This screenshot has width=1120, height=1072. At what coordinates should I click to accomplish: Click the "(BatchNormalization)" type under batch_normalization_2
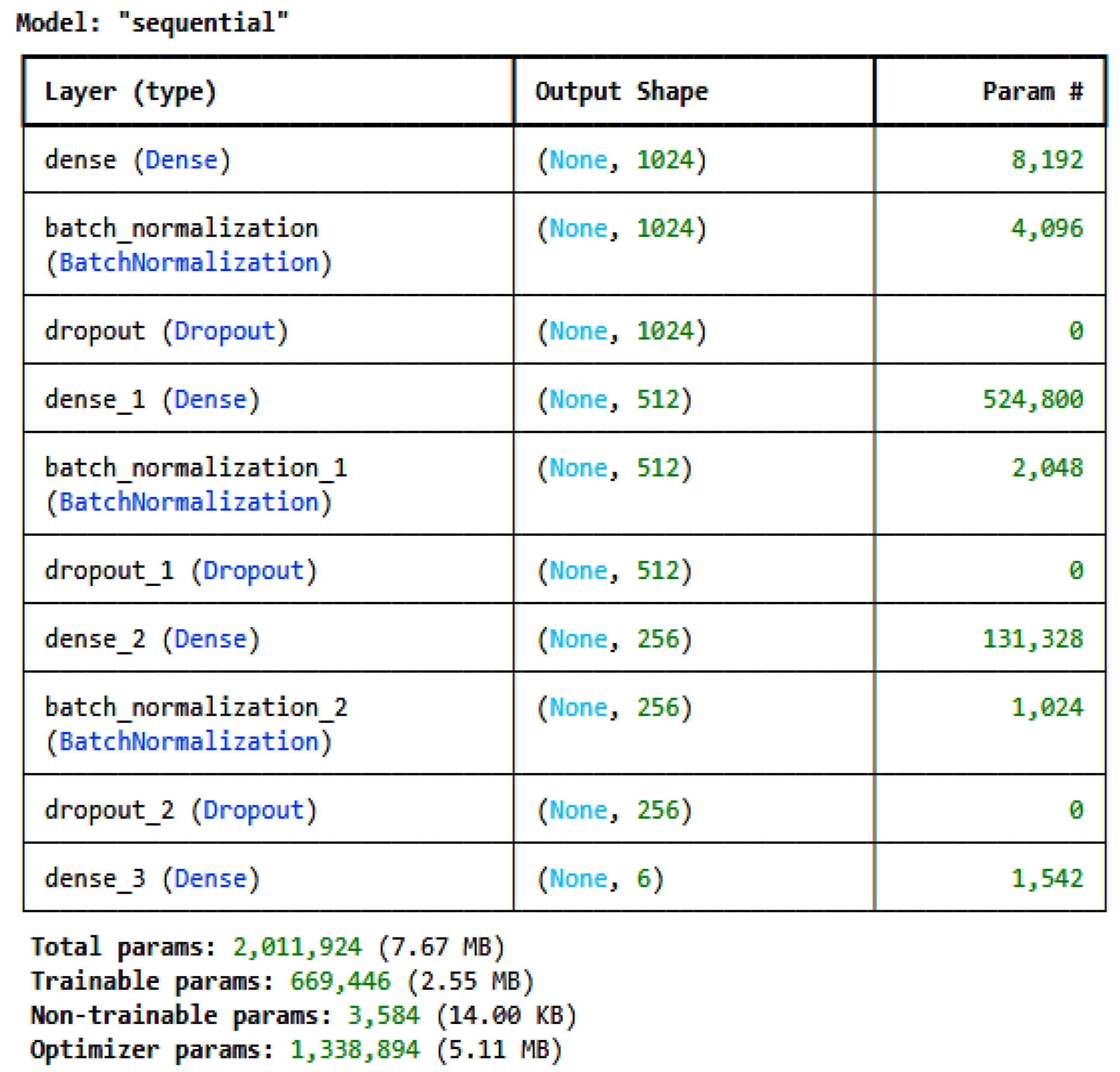point(189,742)
